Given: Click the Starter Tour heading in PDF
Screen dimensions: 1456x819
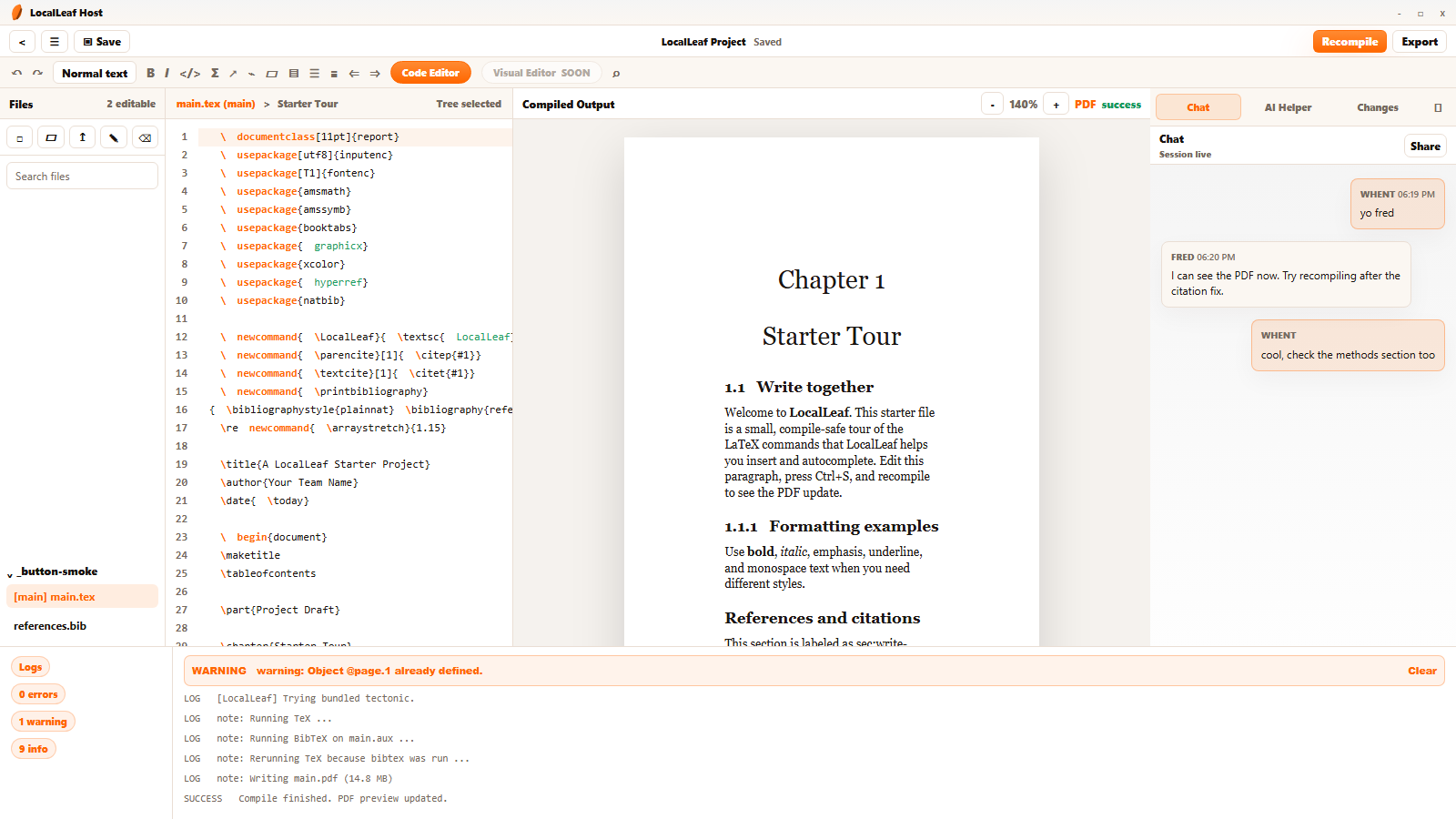Looking at the screenshot, I should [x=832, y=337].
